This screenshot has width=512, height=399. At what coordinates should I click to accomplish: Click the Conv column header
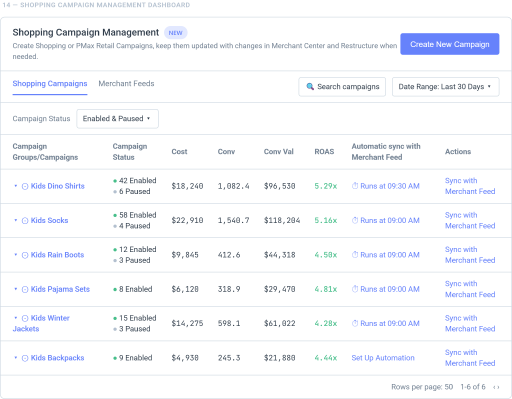point(226,152)
